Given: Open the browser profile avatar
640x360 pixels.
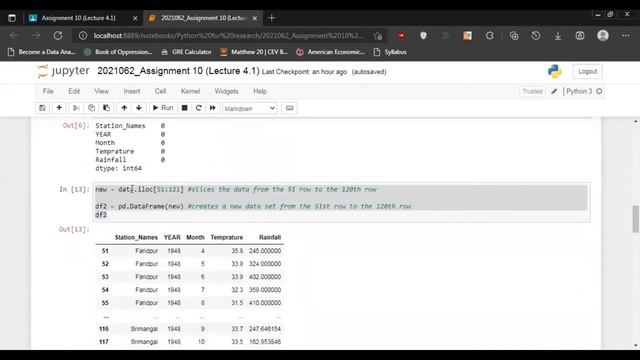Looking at the screenshot, I should 603,36.
